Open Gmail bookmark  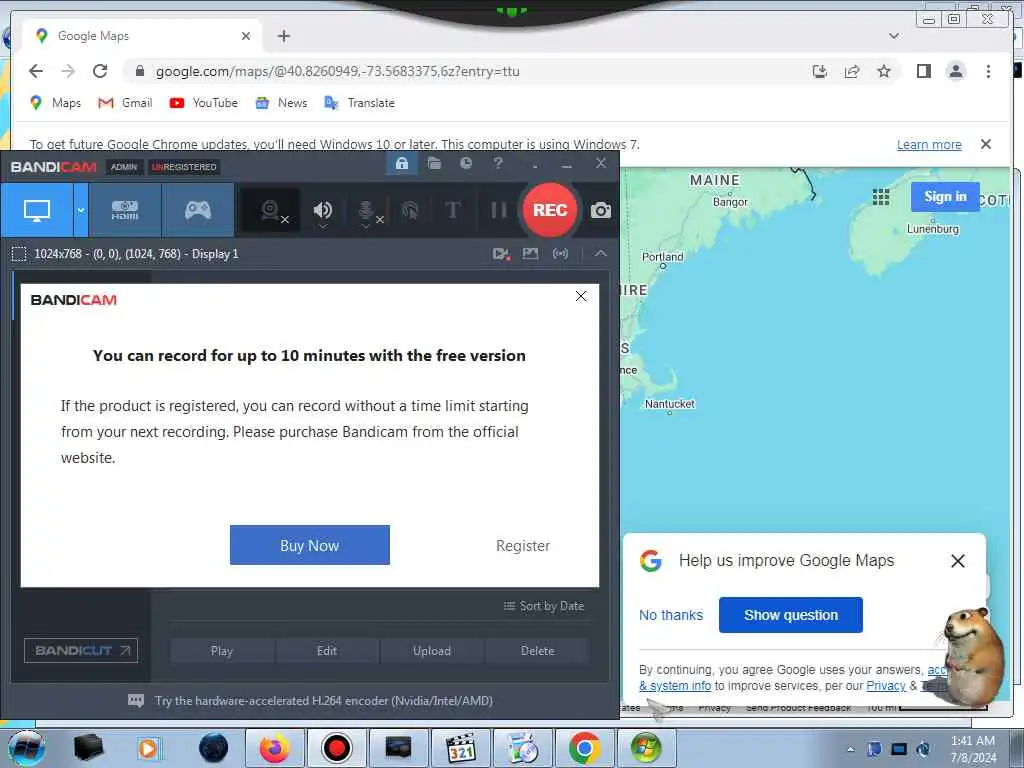pyautogui.click(x=125, y=103)
